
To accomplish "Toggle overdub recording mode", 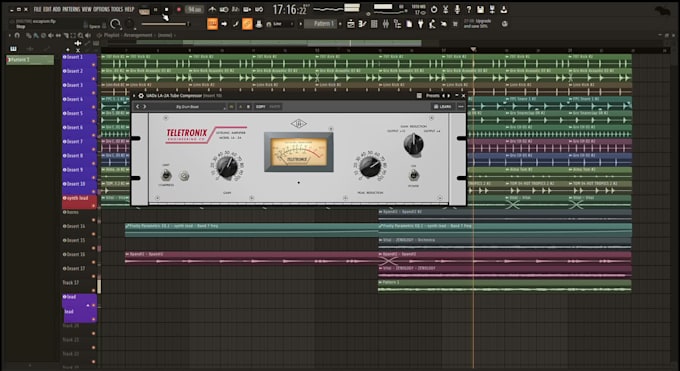I will pyautogui.click(x=247, y=10).
